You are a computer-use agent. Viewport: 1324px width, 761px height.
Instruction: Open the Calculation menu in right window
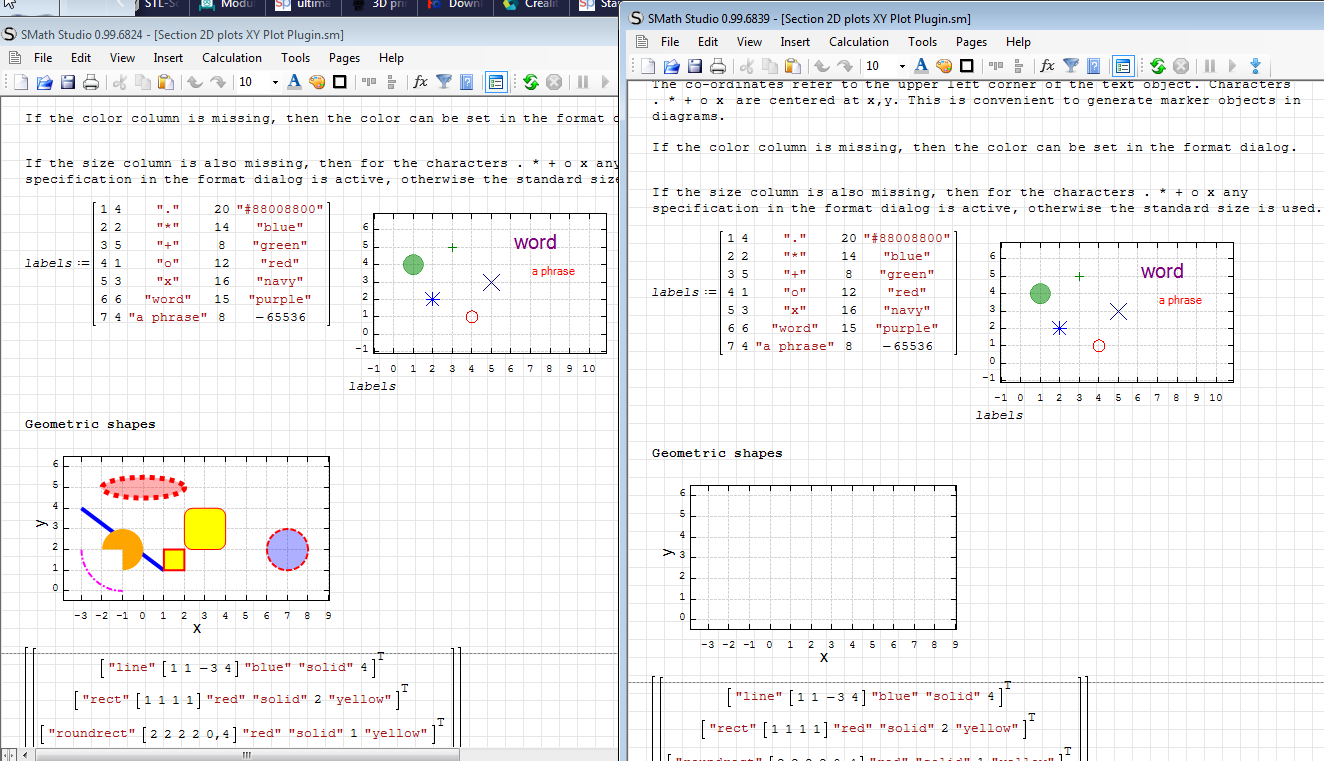[x=858, y=42]
